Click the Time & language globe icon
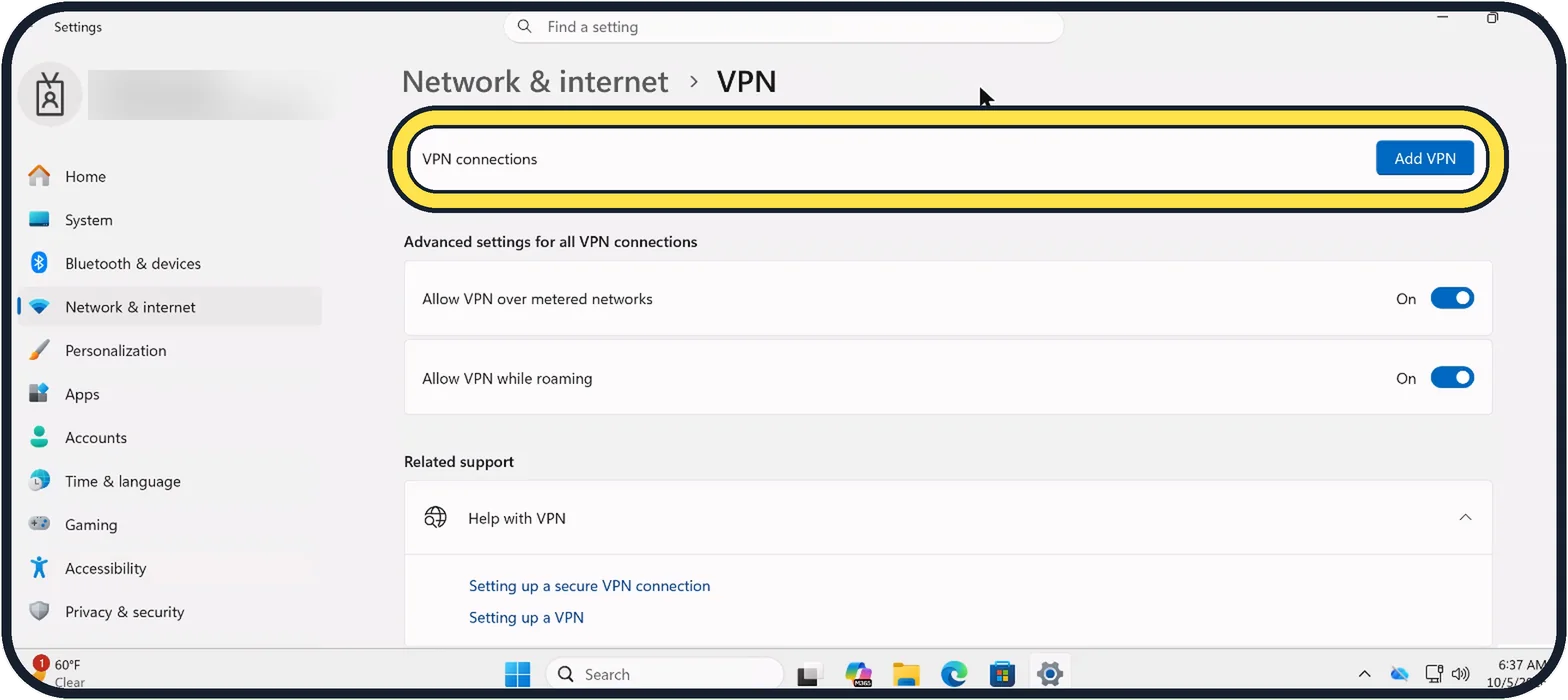 [x=39, y=481]
